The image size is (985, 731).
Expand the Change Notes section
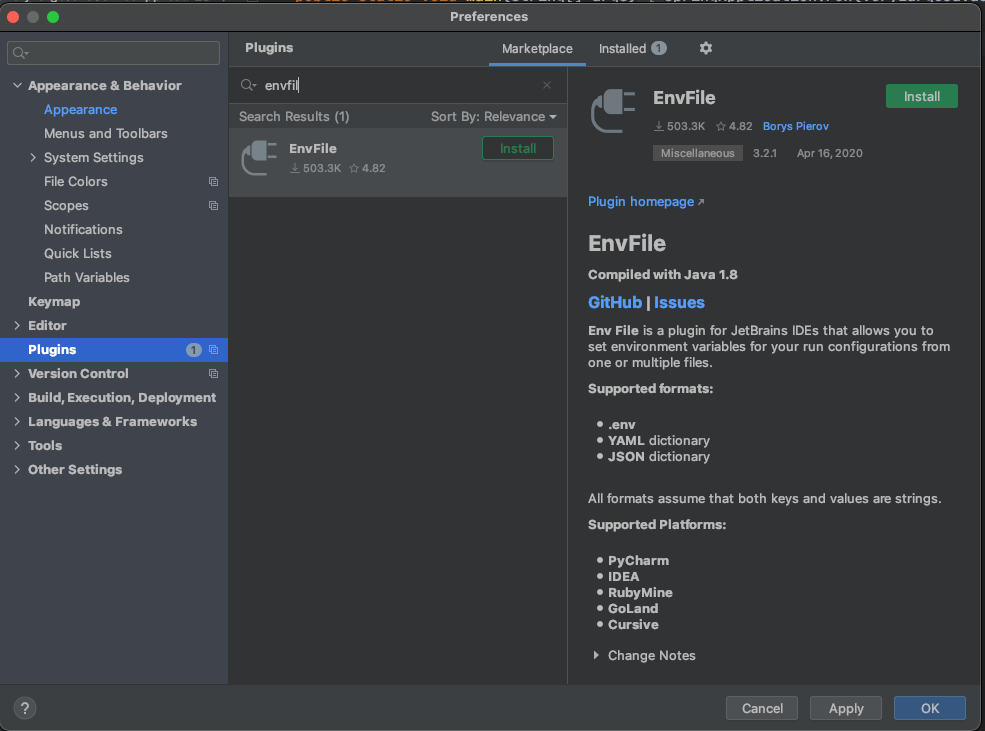pos(596,656)
